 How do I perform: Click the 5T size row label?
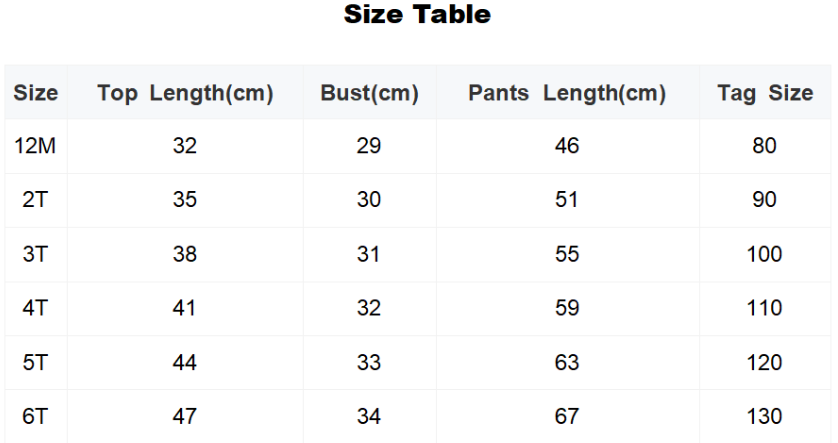35,362
